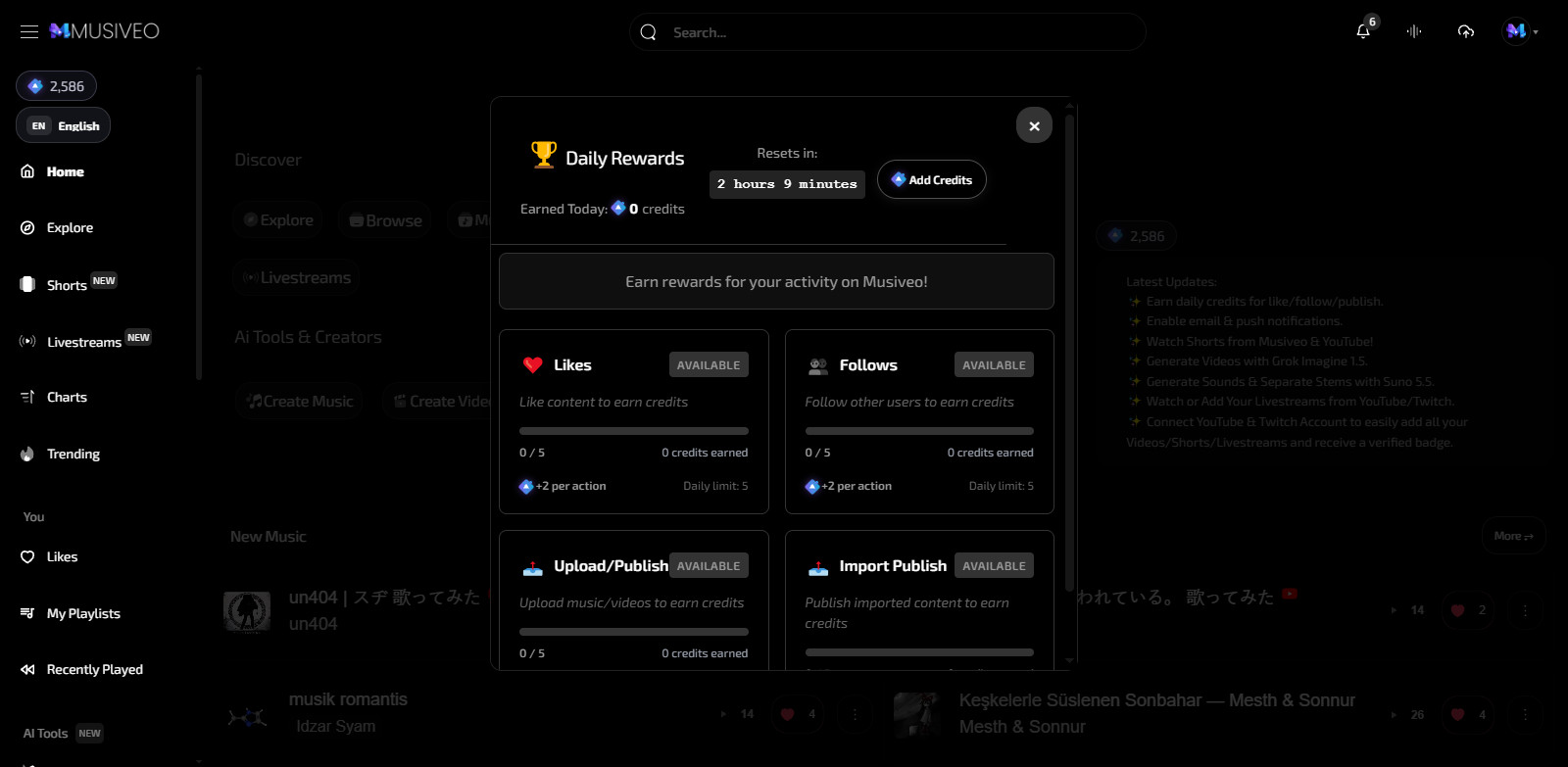Viewport: 1568px width, 767px height.
Task: Open Likes in sidebar
Action: pos(62,556)
